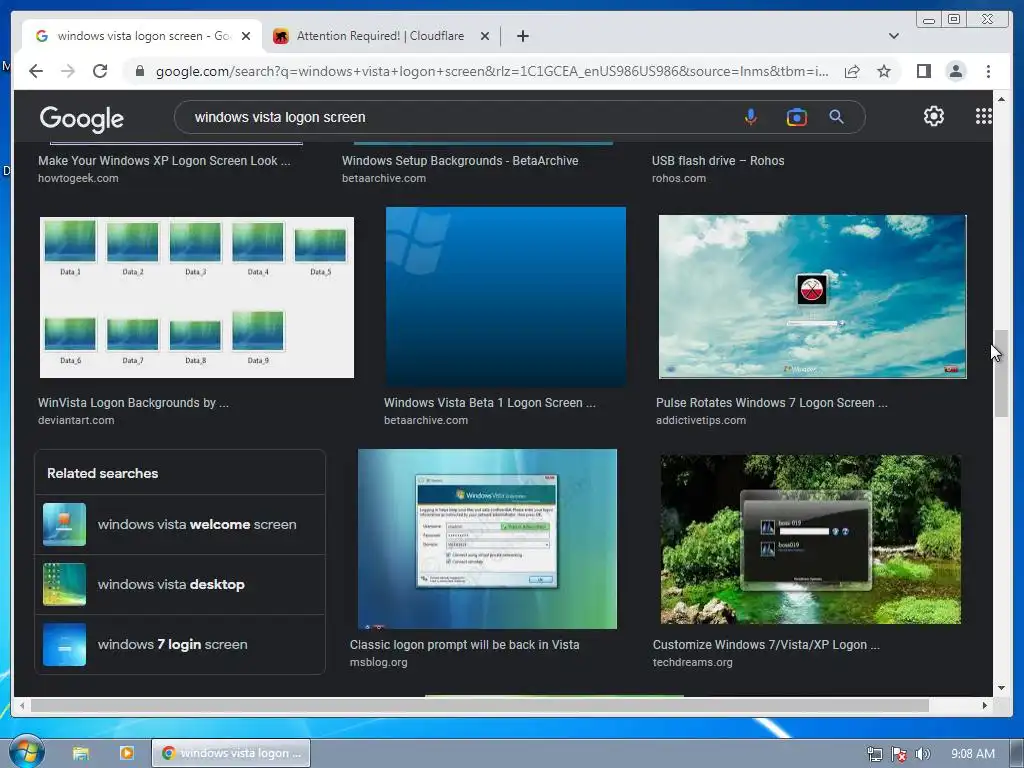Open the Chrome side panel
The height and width of the screenshot is (768, 1024).
[x=923, y=71]
